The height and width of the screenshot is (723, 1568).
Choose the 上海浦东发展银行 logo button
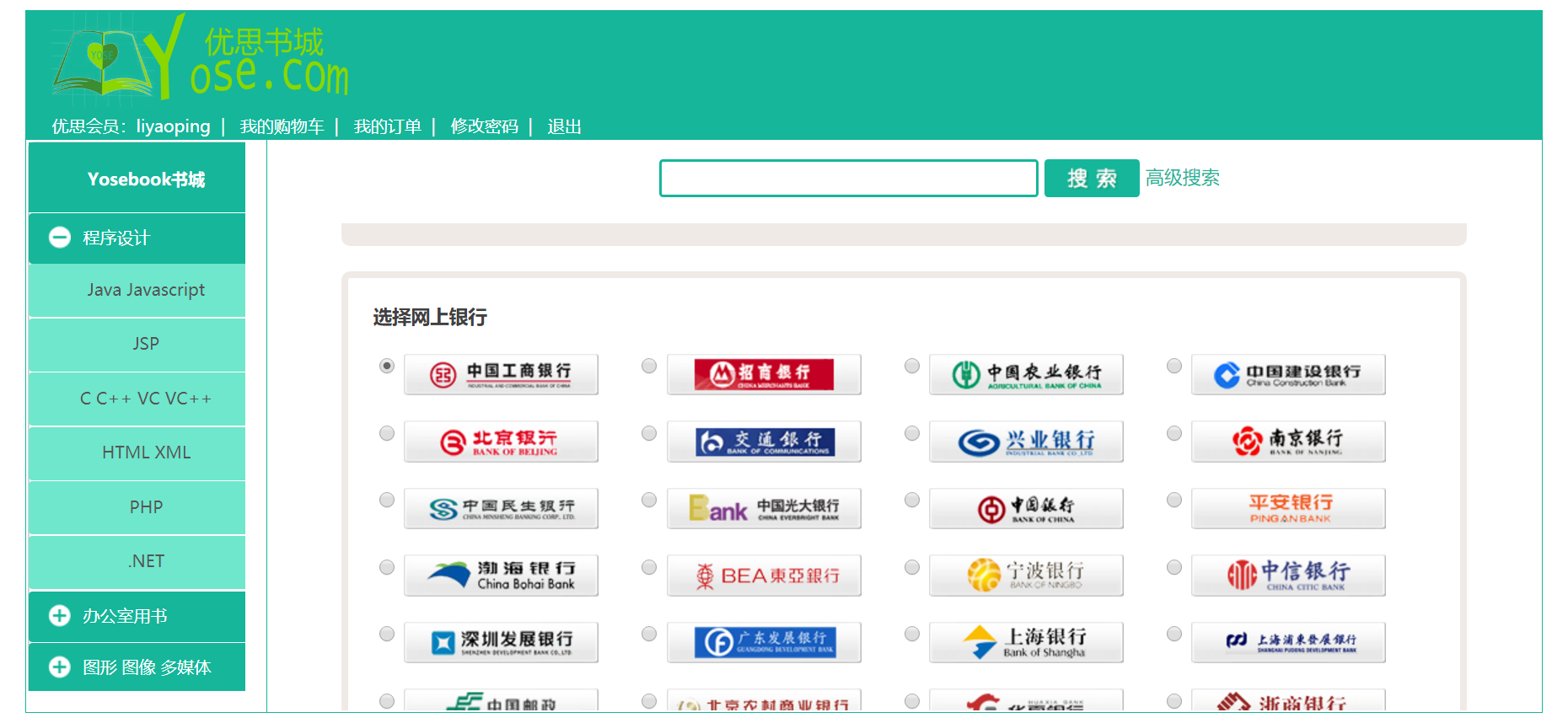[x=1288, y=642]
